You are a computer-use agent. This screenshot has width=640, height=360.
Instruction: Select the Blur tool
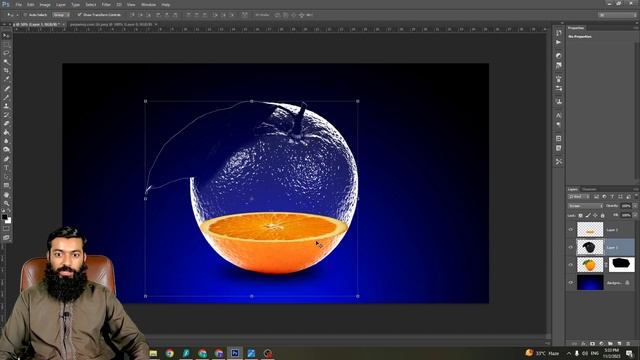click(x=6, y=141)
